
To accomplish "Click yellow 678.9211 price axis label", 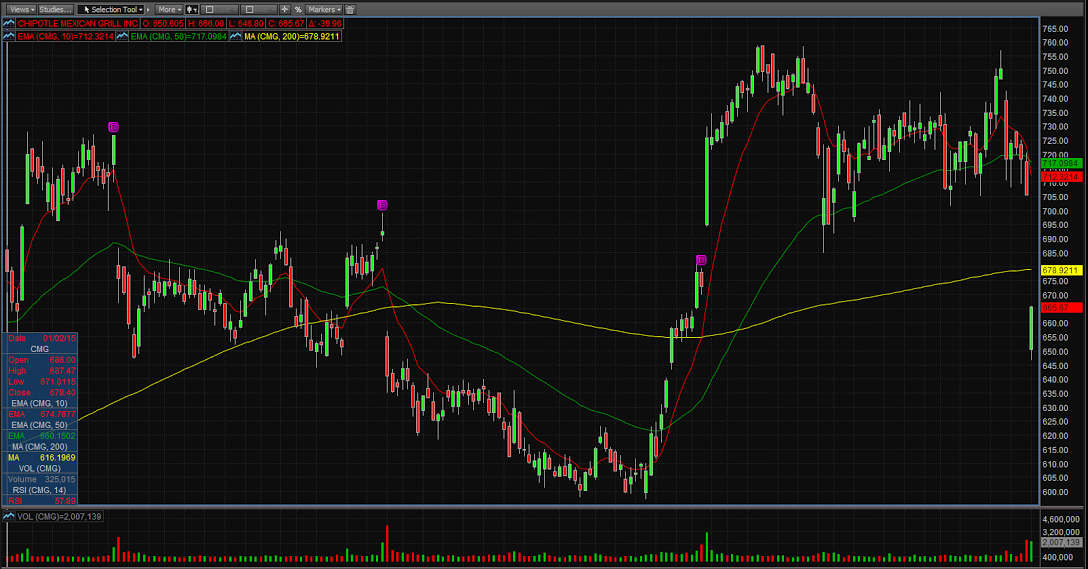I will coord(1061,270).
